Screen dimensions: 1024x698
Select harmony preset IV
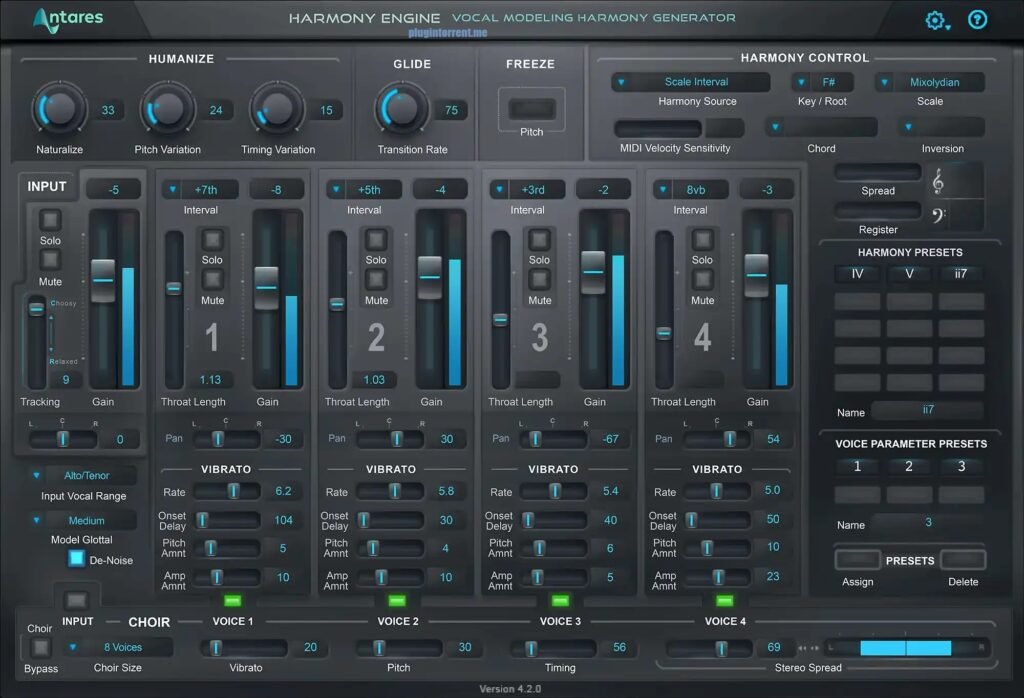pyautogui.click(x=857, y=274)
